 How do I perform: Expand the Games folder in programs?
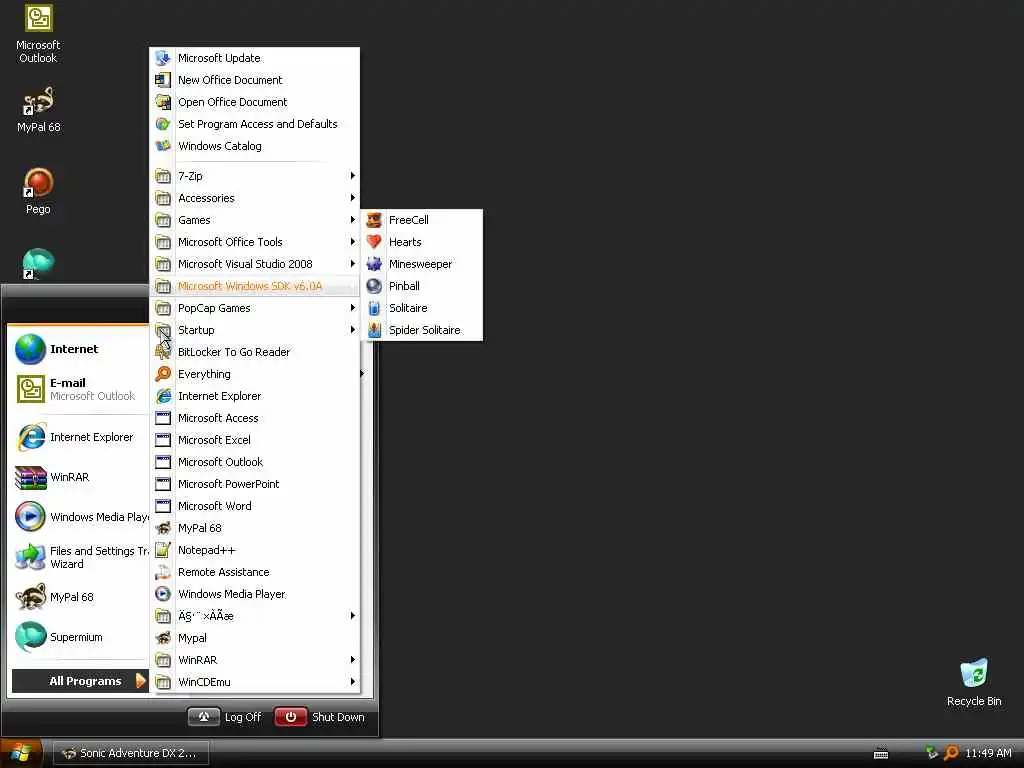[255, 220]
